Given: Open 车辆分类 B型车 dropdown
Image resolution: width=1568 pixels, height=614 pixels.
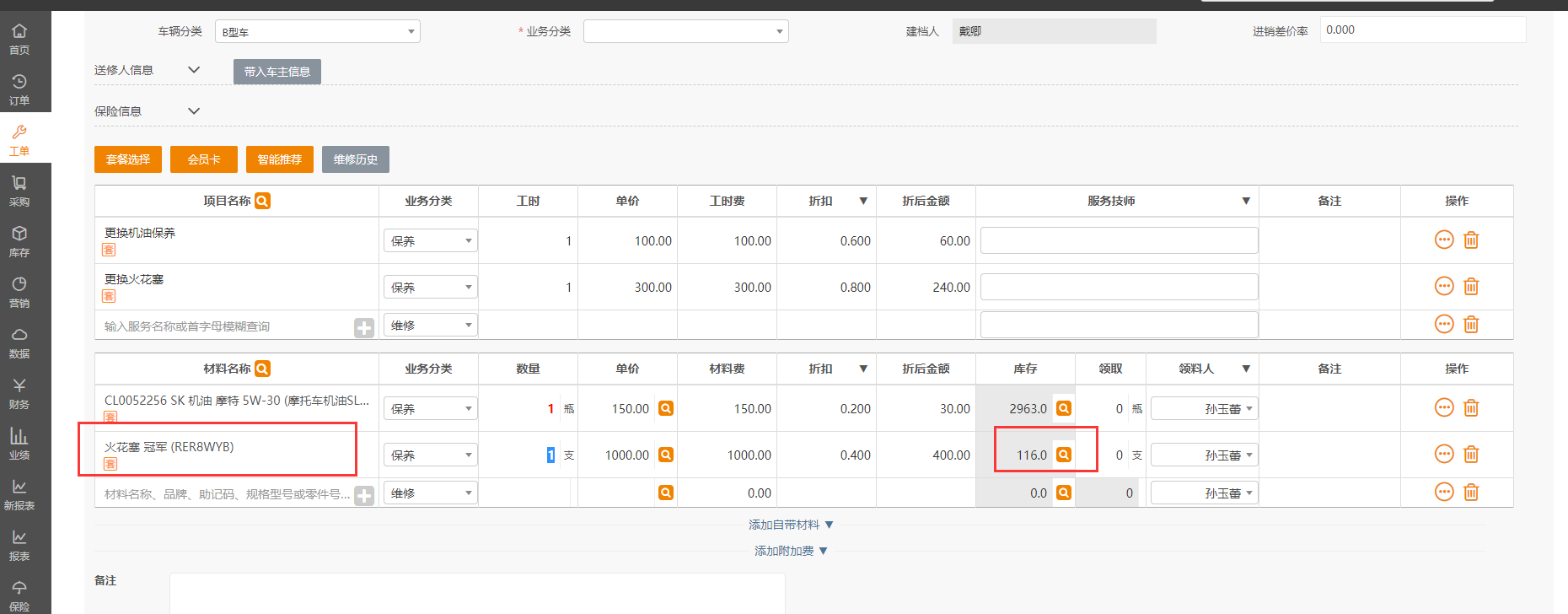Looking at the screenshot, I should click(318, 31).
